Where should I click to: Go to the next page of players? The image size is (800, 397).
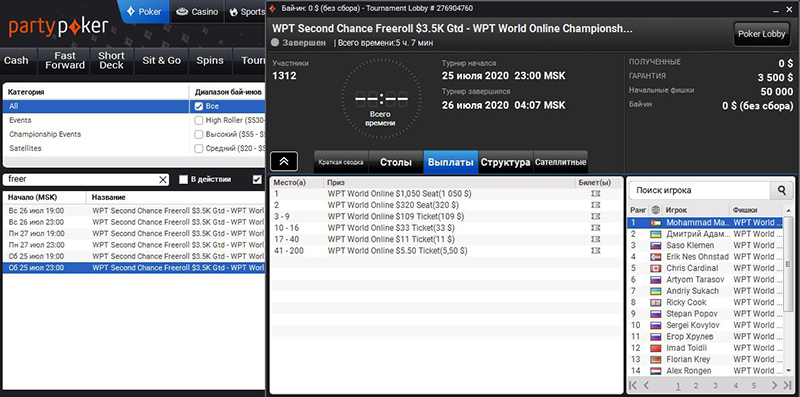point(774,385)
